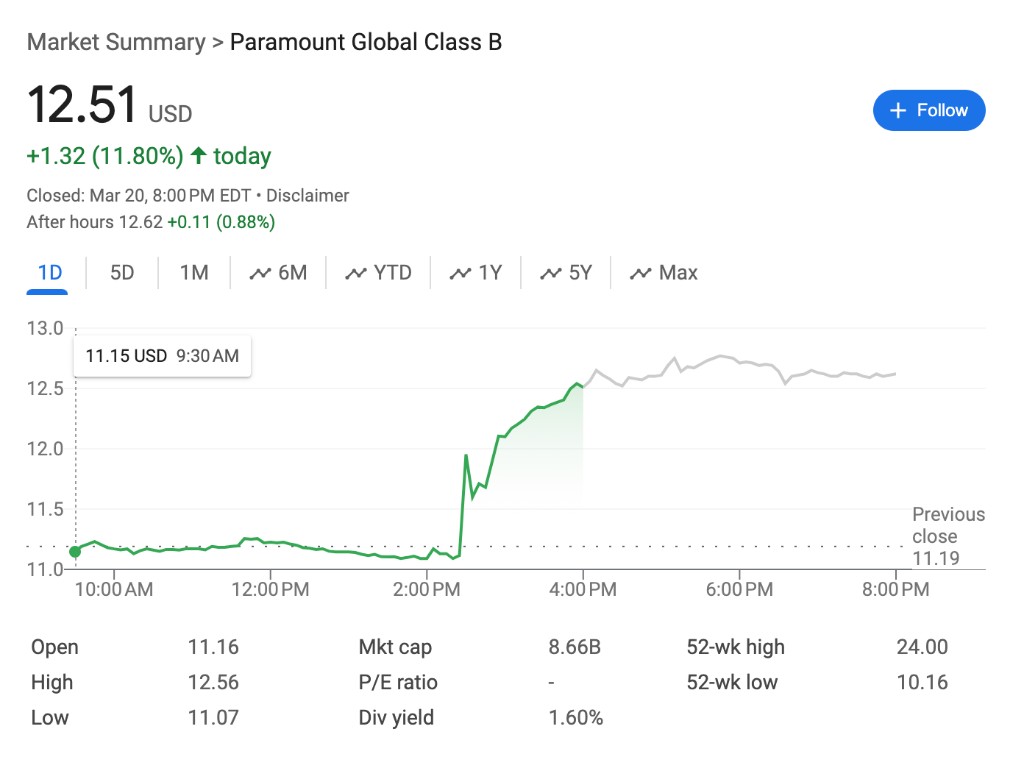Click the green dot marker at 9:30 AM
Viewport: 1024px width, 757px height.
[x=75, y=551]
